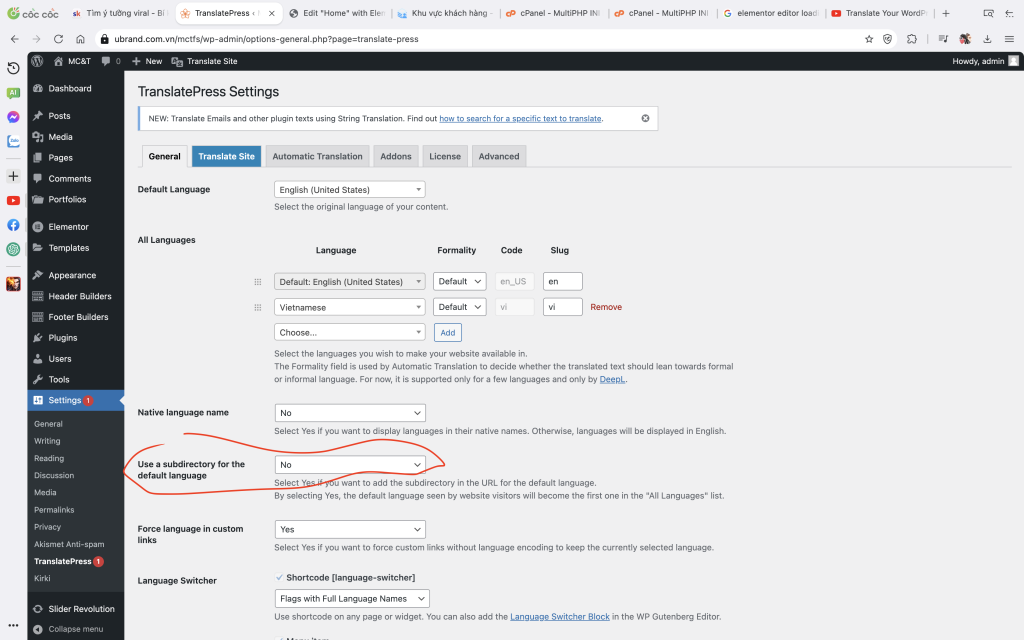Open the Elementor menu item icon
Viewport: 1024px width, 640px height.
[x=36, y=226]
